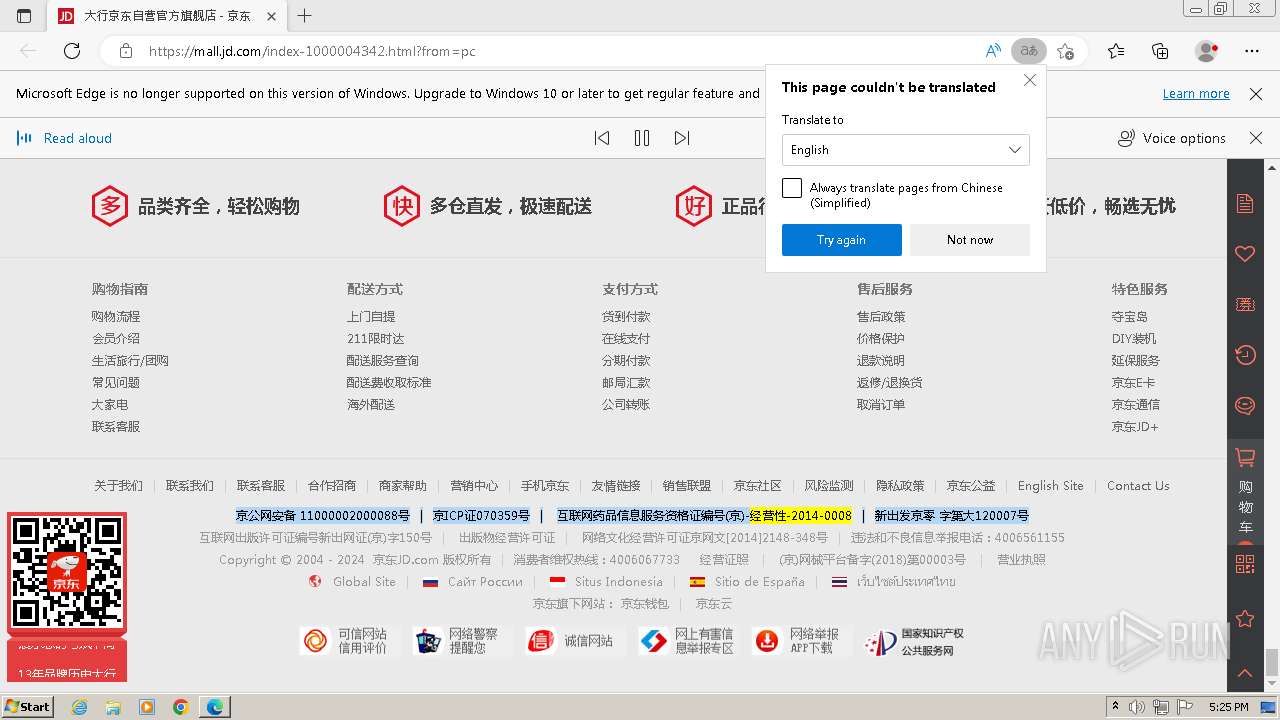This screenshot has width=1280, height=720.
Task: Expand the Translate to English dropdown
Action: [906, 150]
